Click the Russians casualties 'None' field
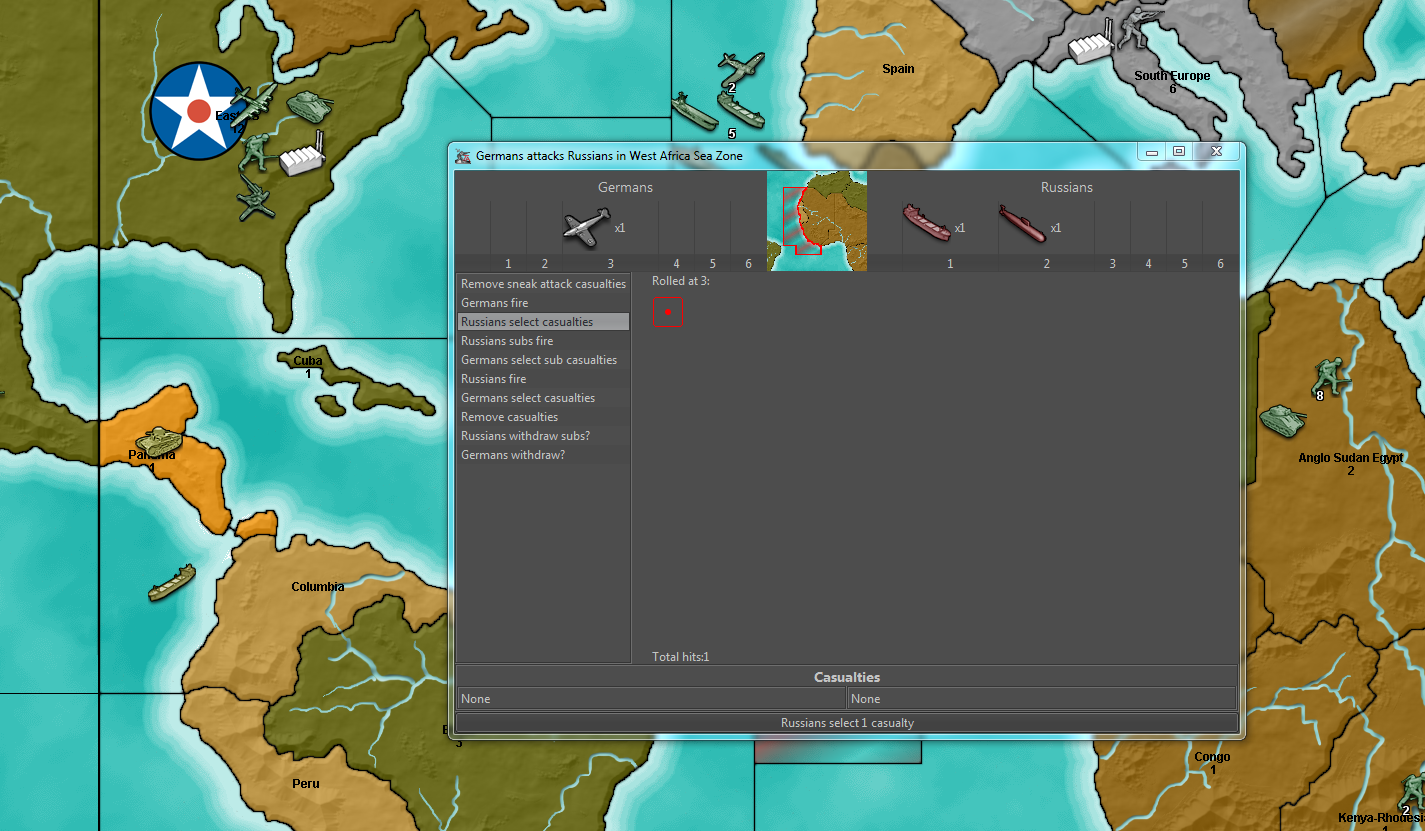This screenshot has width=1425, height=831. [x=1042, y=699]
